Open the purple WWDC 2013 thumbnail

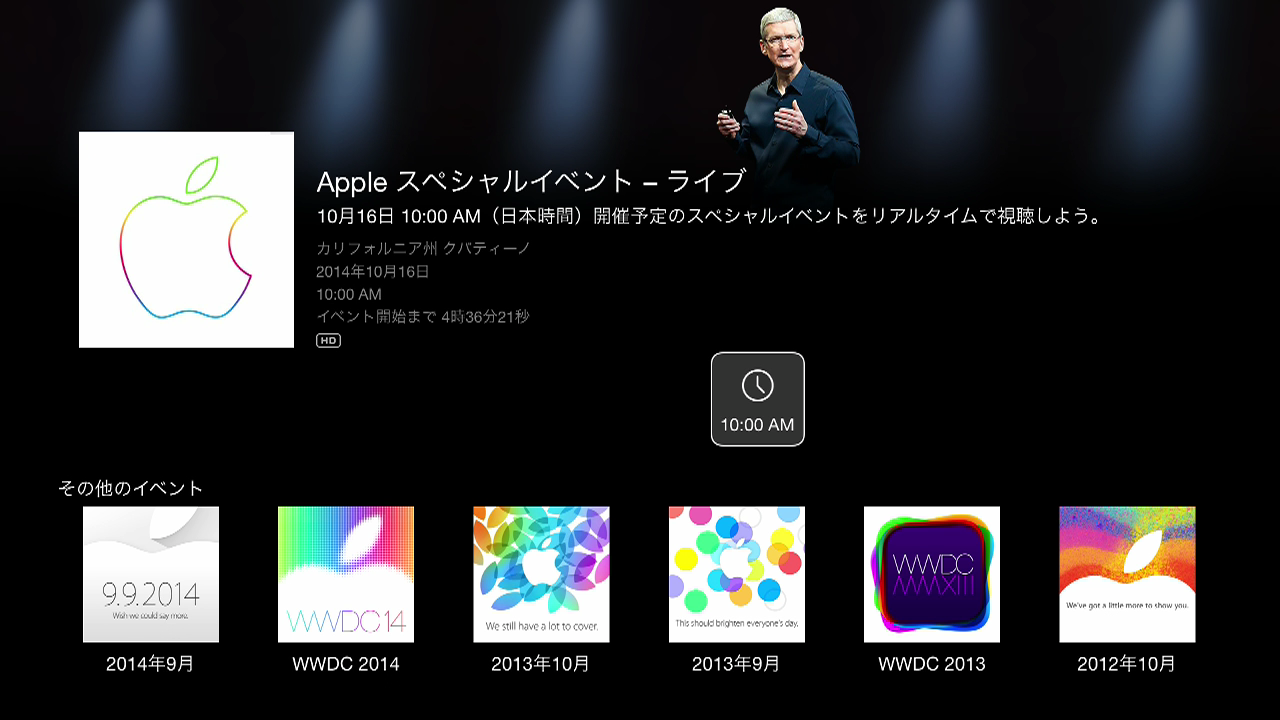click(932, 574)
